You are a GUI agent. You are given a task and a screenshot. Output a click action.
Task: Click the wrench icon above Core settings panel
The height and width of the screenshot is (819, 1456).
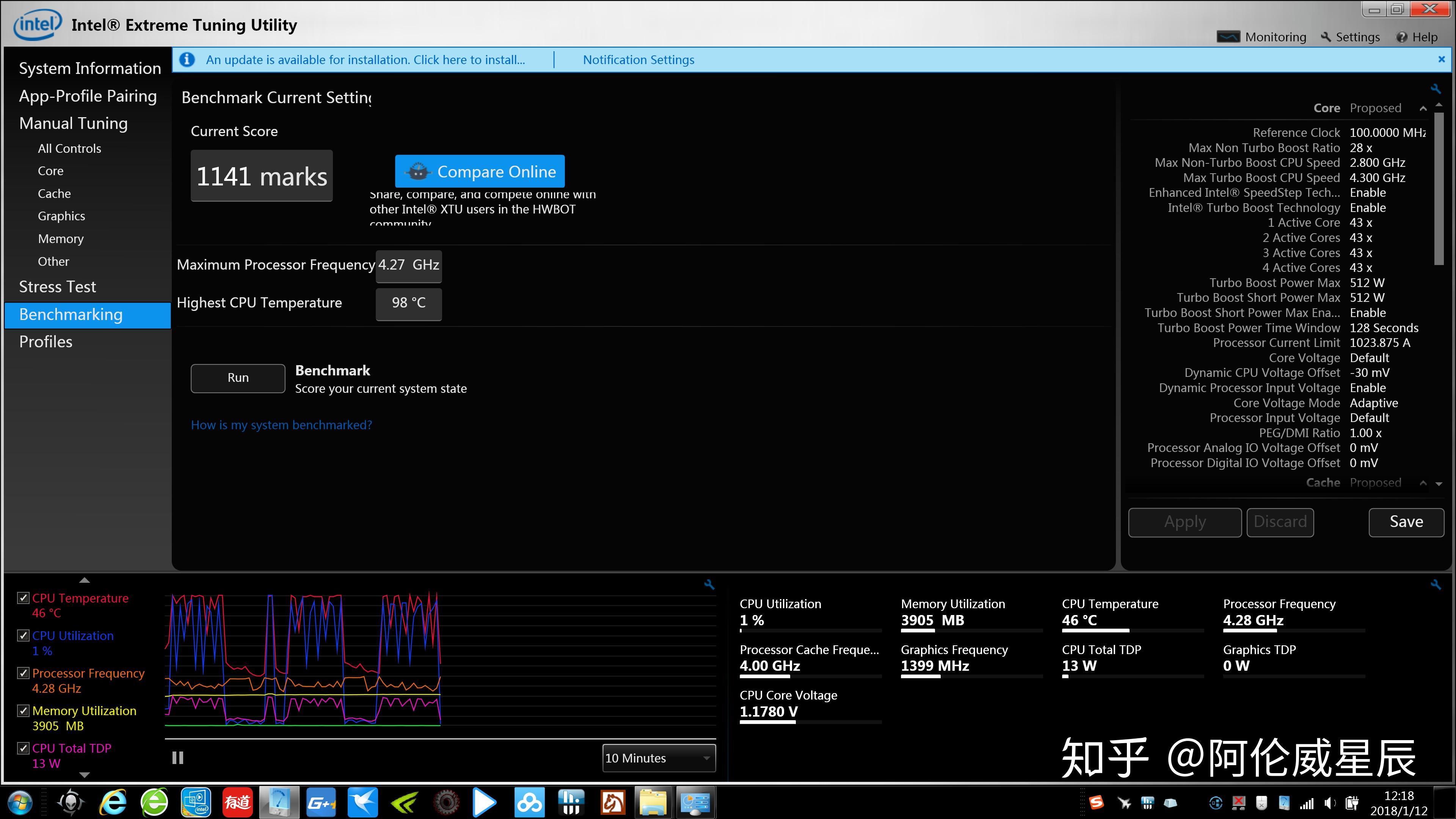(1435, 89)
